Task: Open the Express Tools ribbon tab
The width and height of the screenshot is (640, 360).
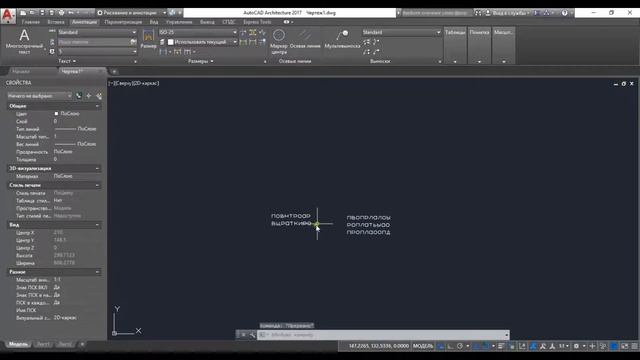Action: [257, 22]
